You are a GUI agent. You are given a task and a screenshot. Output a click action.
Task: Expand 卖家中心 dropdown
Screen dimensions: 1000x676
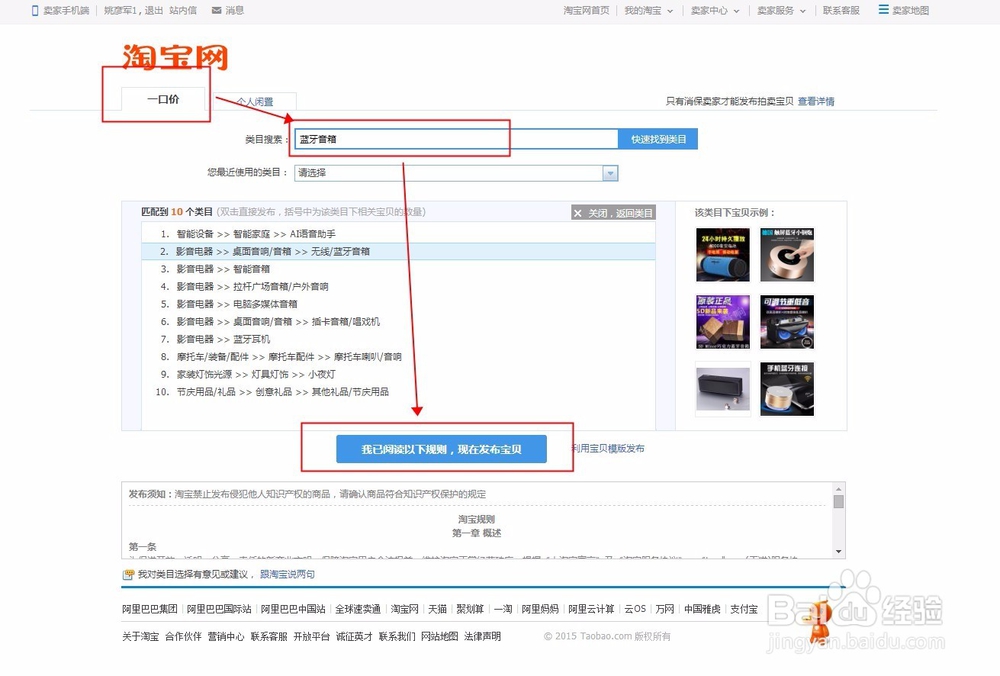(x=736, y=11)
